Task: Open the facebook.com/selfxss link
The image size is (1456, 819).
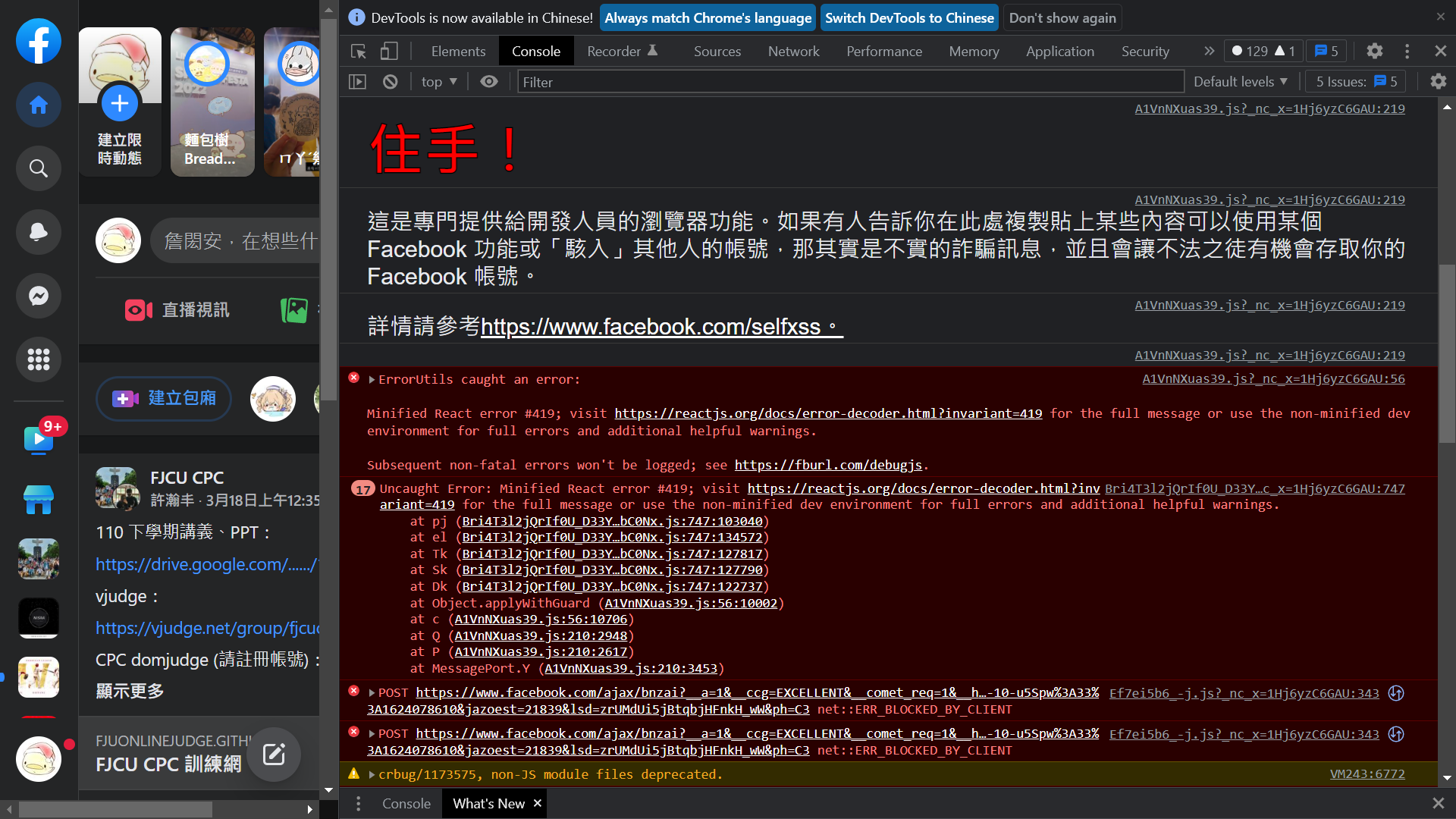Action: [x=651, y=327]
